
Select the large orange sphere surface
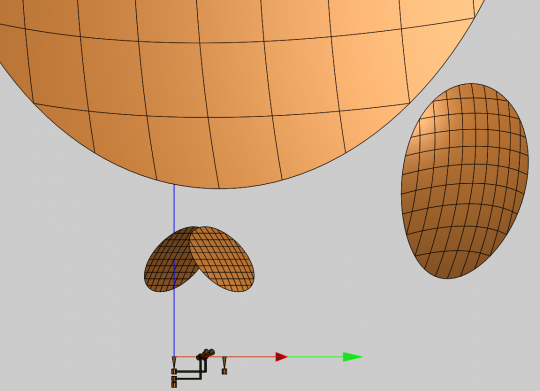pyautogui.click(x=241, y=86)
